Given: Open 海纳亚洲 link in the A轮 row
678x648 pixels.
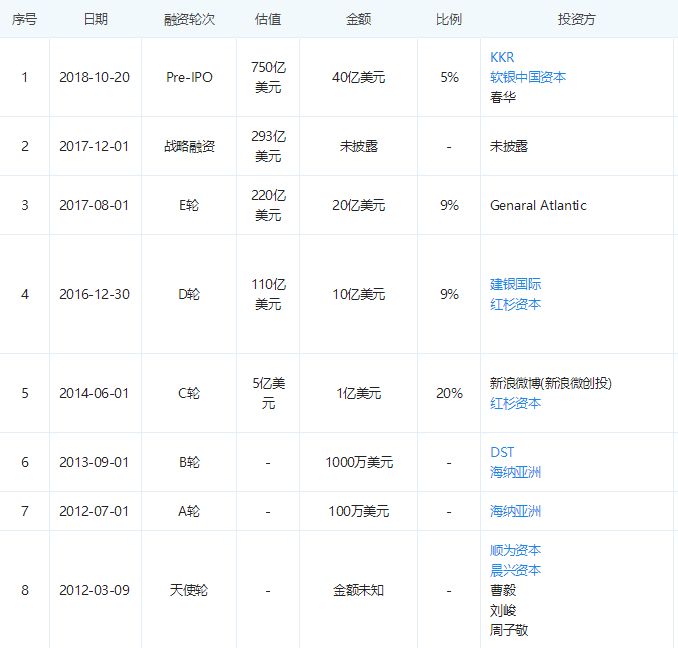Looking at the screenshot, I should click(515, 511).
